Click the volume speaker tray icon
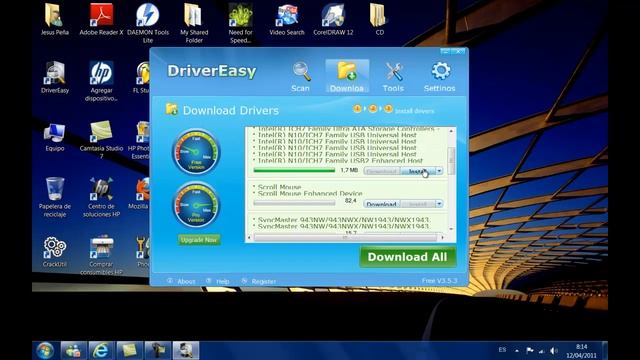Screen dimensions: 640x360 pos(553,351)
